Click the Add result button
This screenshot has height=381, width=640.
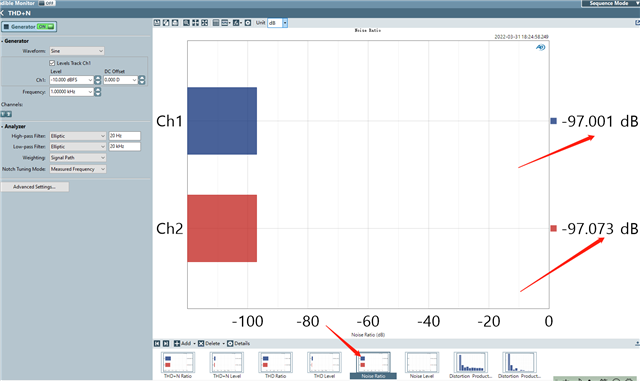[x=182, y=343]
